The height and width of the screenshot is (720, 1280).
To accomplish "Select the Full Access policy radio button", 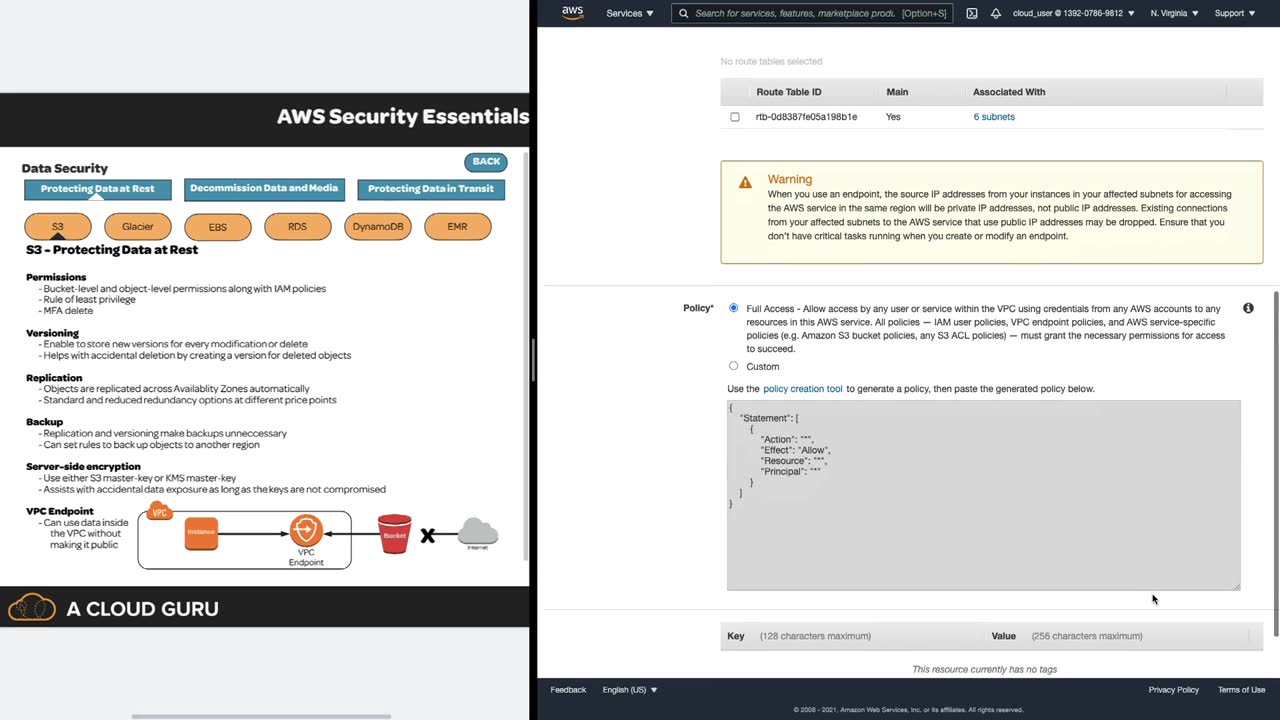I will click(734, 308).
